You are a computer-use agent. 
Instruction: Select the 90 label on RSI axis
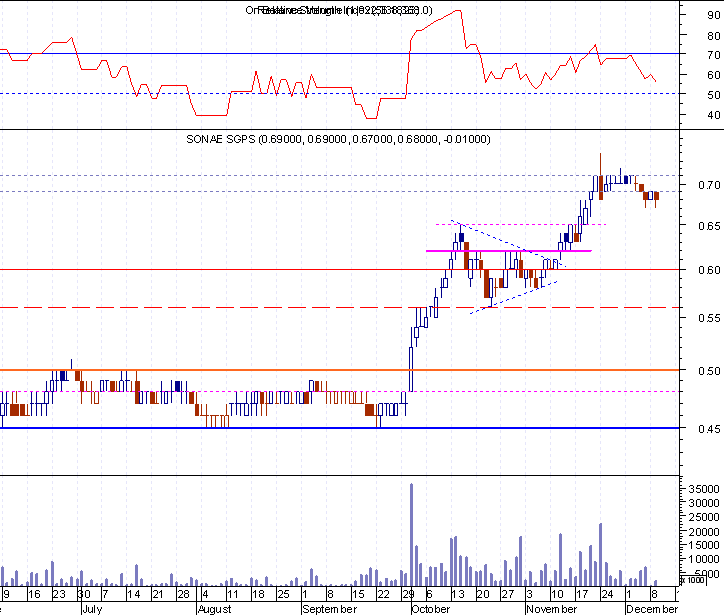click(713, 15)
